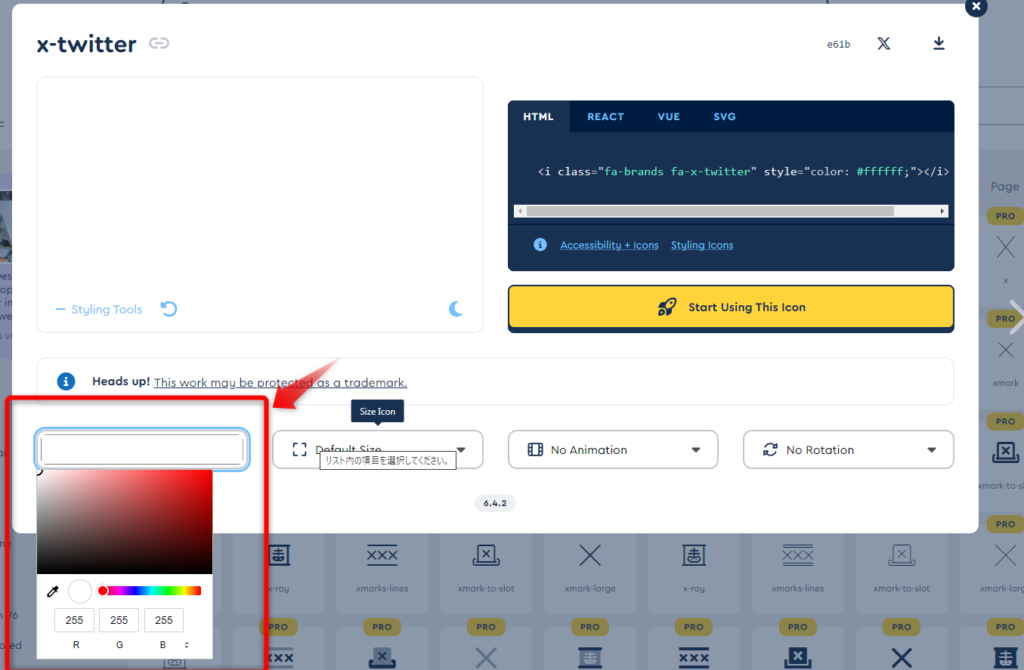Download the x-twitter icon file
Screen dimensions: 1024x670
coord(938,44)
